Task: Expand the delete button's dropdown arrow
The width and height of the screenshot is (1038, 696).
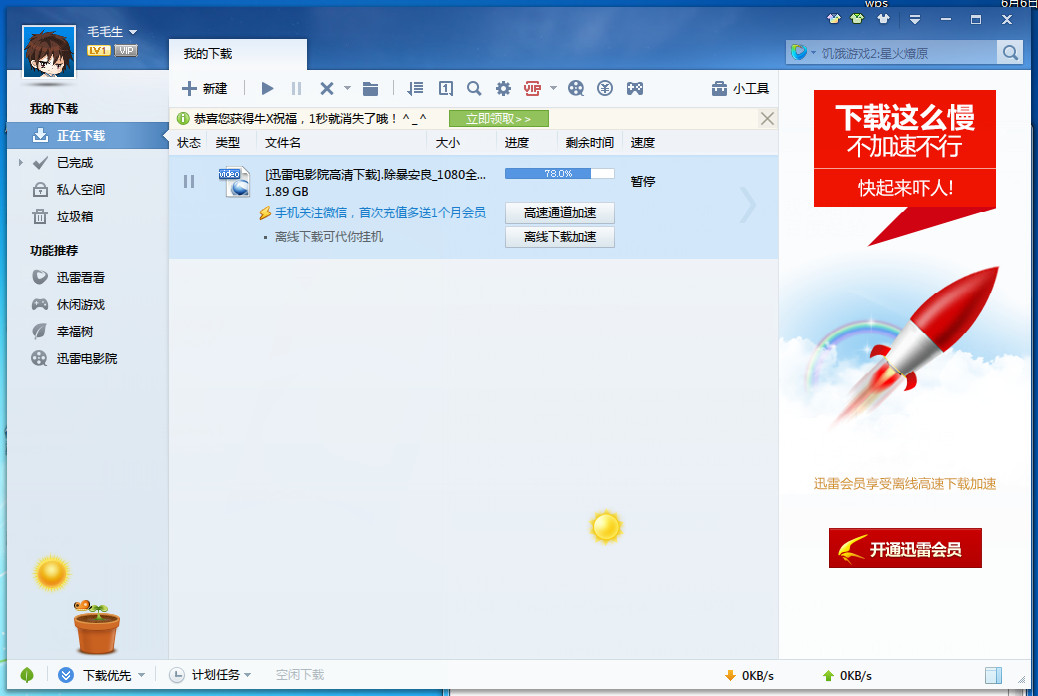Action: (x=345, y=88)
